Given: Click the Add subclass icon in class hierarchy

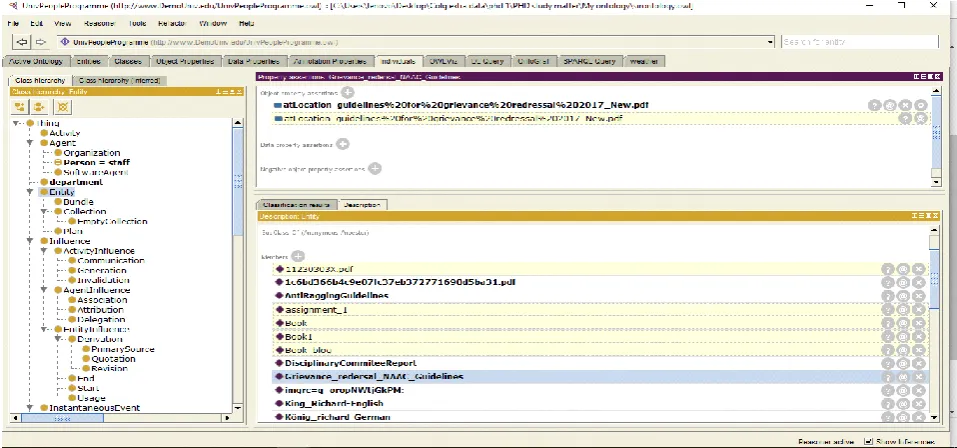Looking at the screenshot, I should [x=20, y=107].
